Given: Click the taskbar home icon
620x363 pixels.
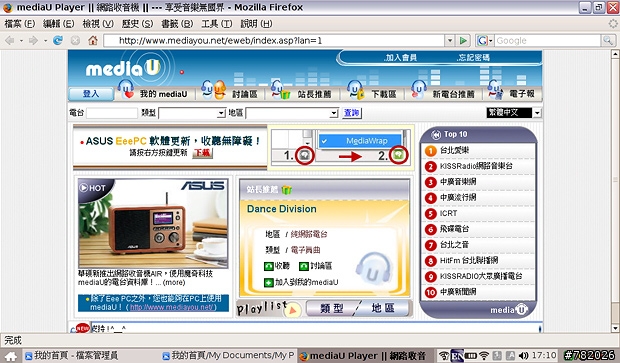Looking at the screenshot, I should click(11, 356).
